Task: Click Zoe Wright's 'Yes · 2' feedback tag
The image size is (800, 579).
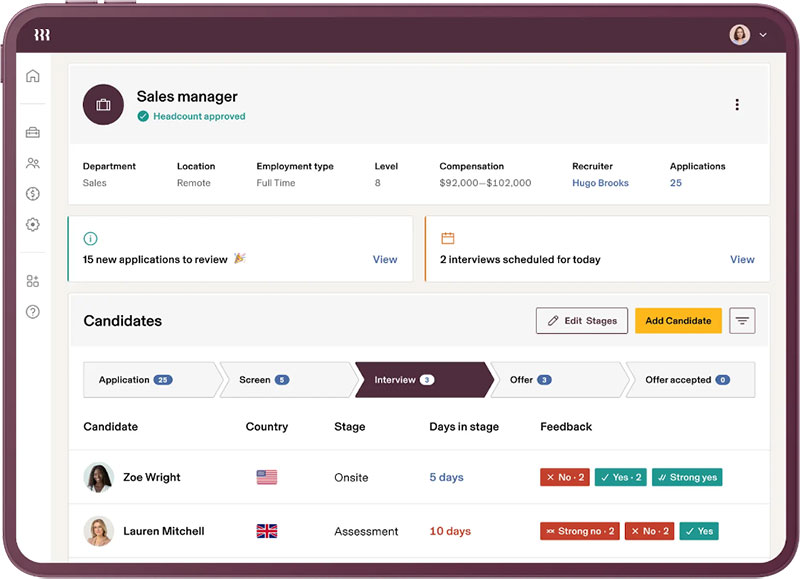Action: (x=620, y=477)
